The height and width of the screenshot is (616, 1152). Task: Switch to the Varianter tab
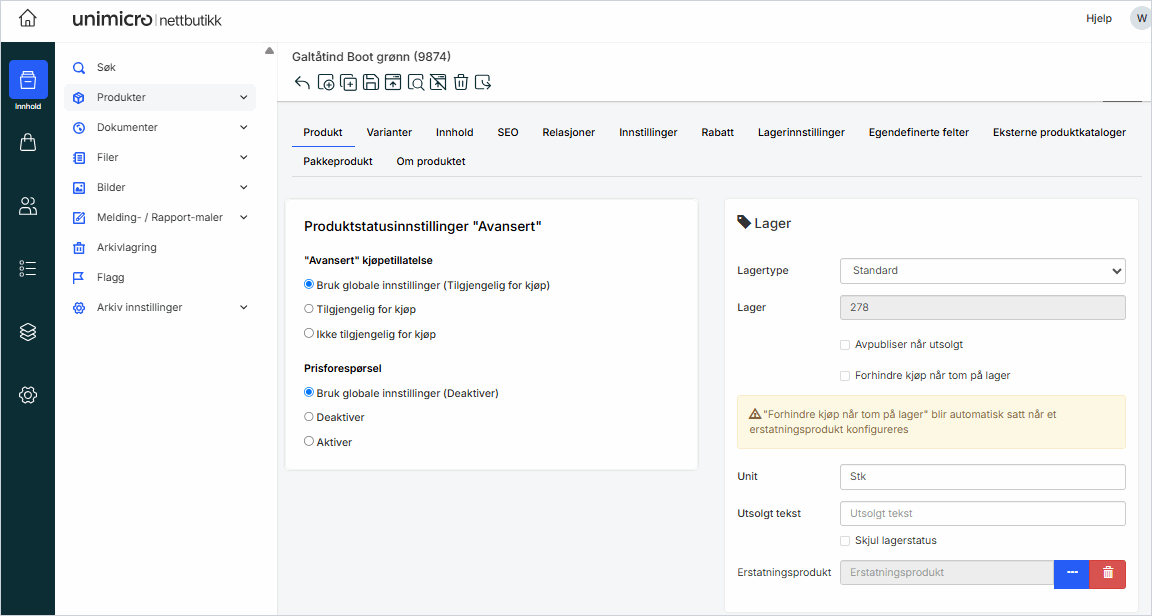[389, 132]
